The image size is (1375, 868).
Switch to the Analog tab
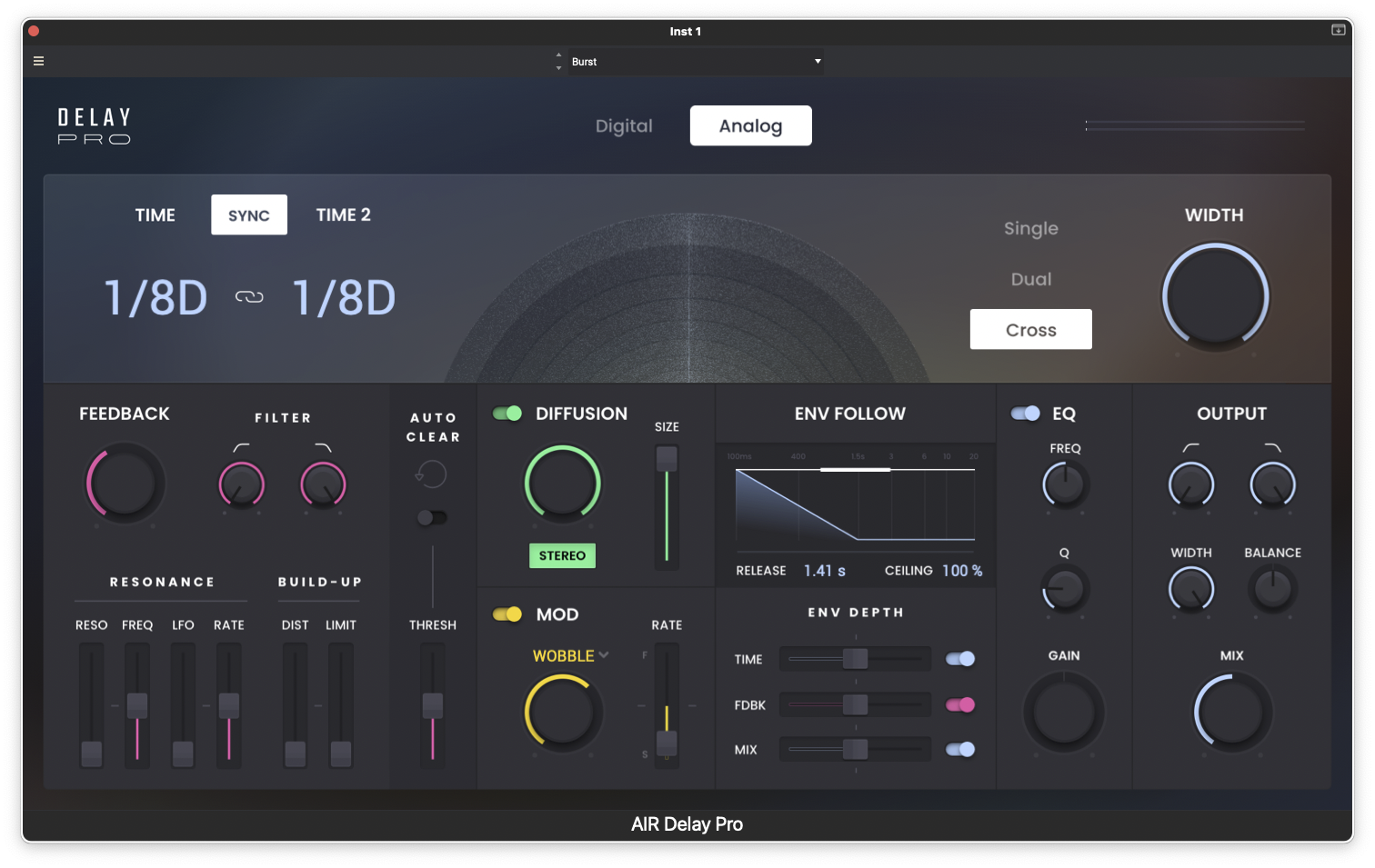pyautogui.click(x=750, y=125)
